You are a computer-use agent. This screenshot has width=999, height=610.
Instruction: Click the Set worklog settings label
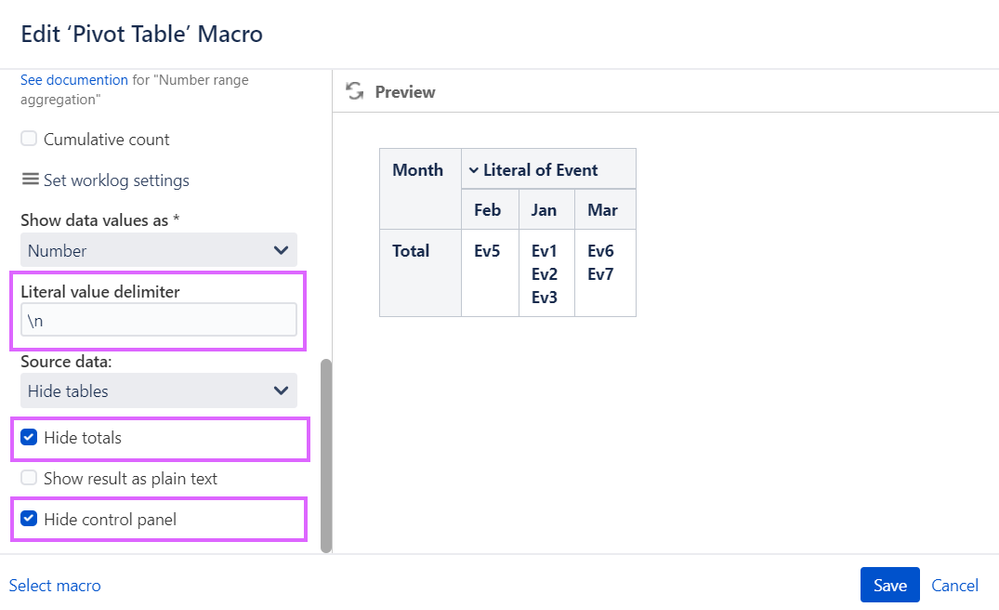116,180
